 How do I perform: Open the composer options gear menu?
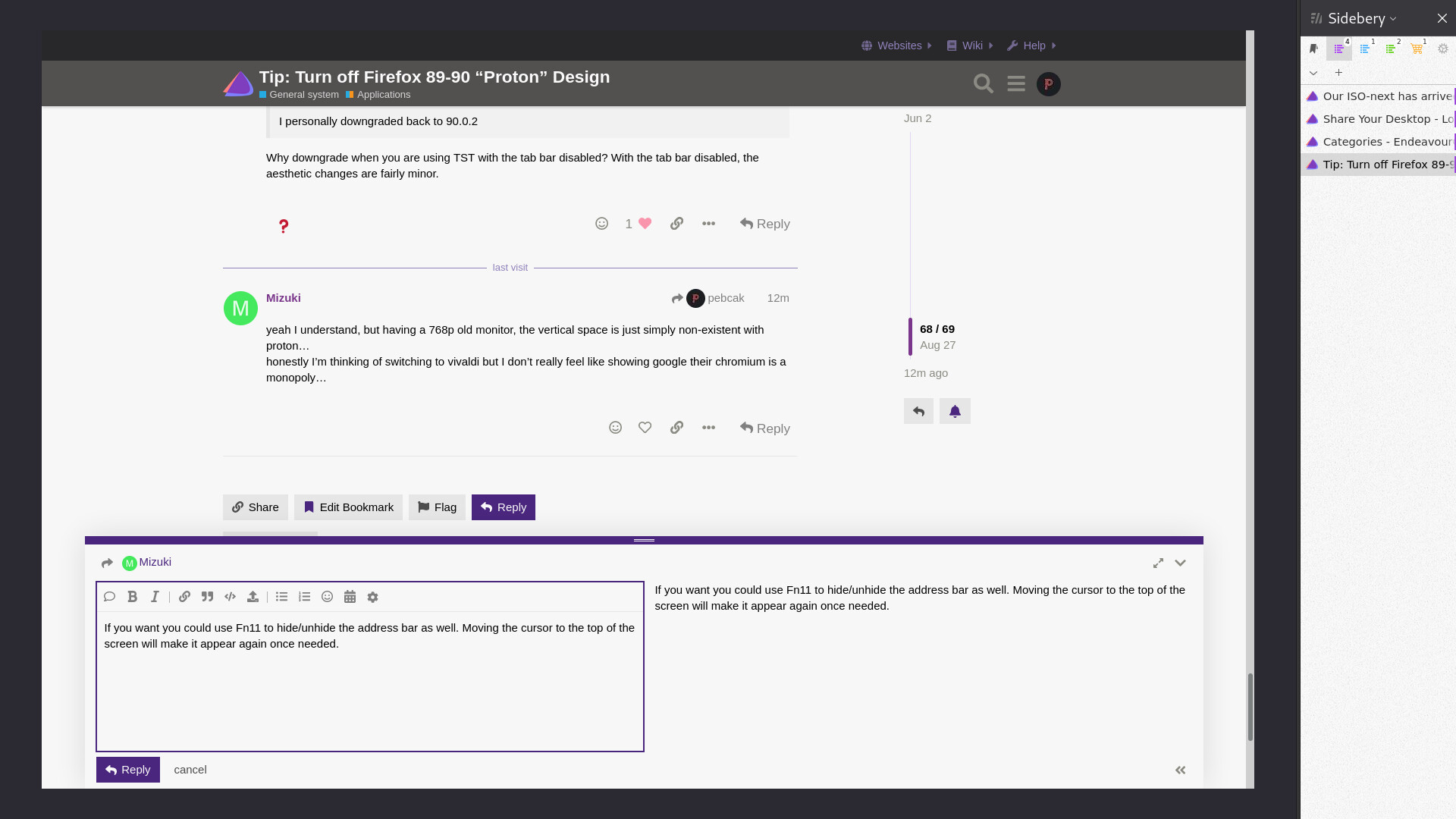(372, 597)
